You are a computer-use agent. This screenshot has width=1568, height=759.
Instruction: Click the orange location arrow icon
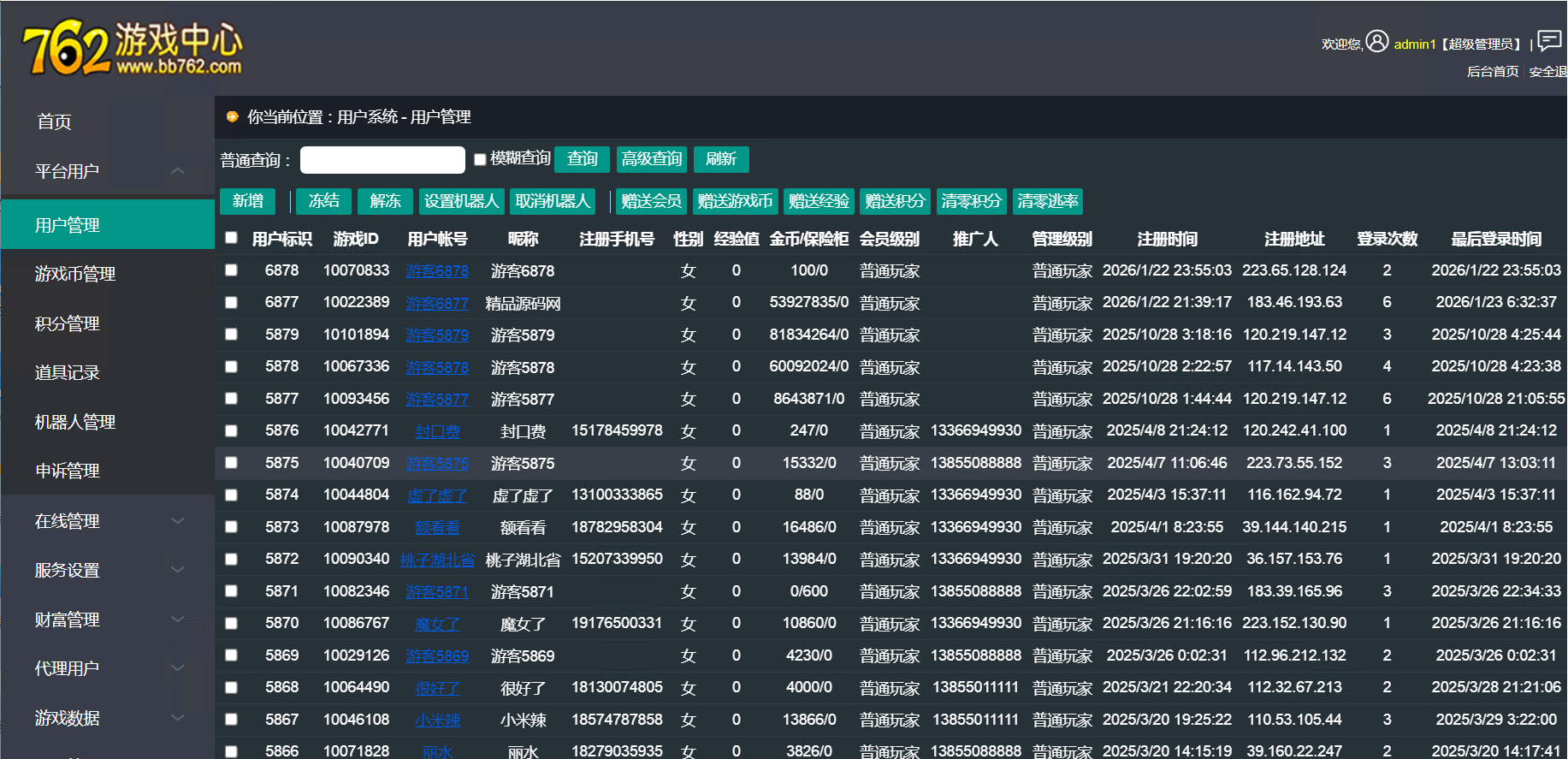[232, 117]
